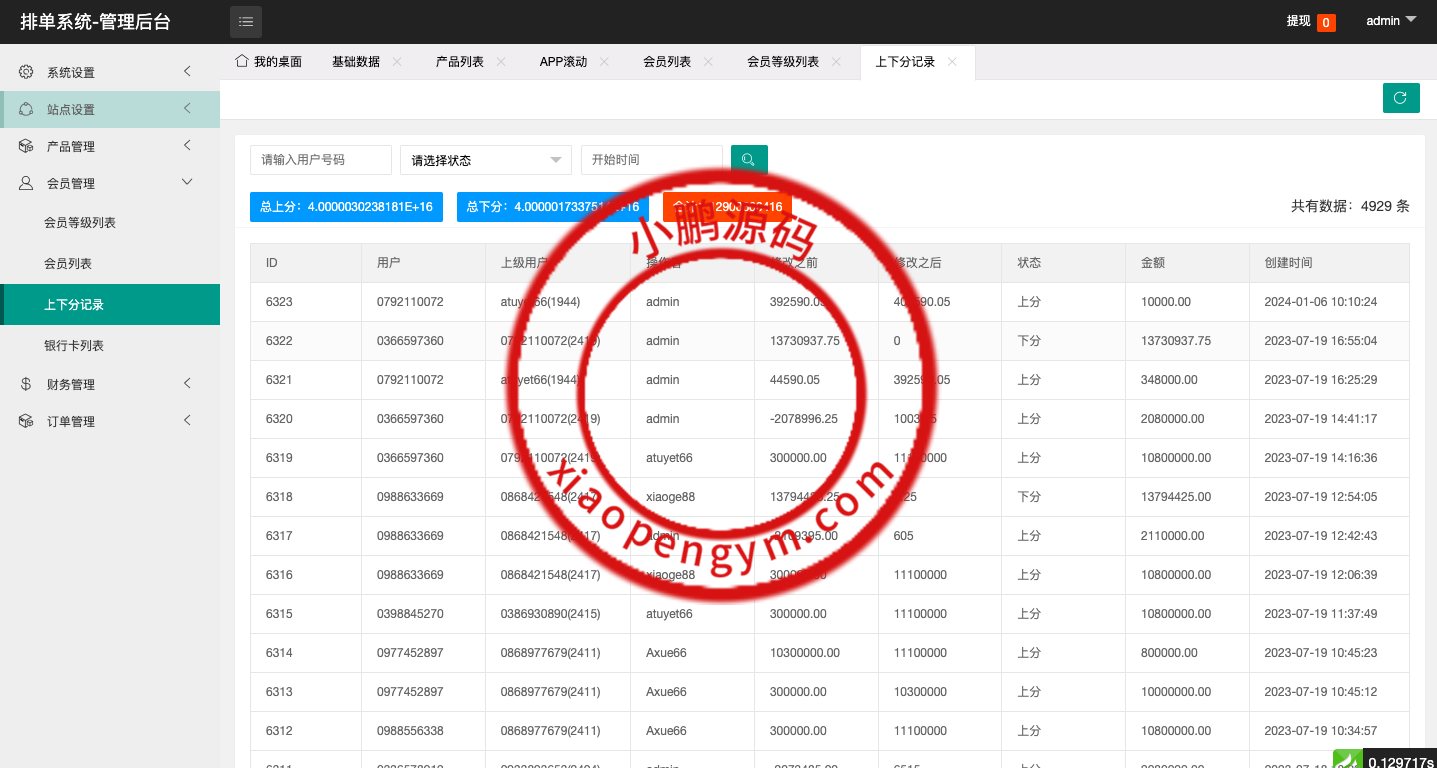Click the 产品管理 cube icon
The height and width of the screenshot is (768, 1437).
click(x=26, y=146)
